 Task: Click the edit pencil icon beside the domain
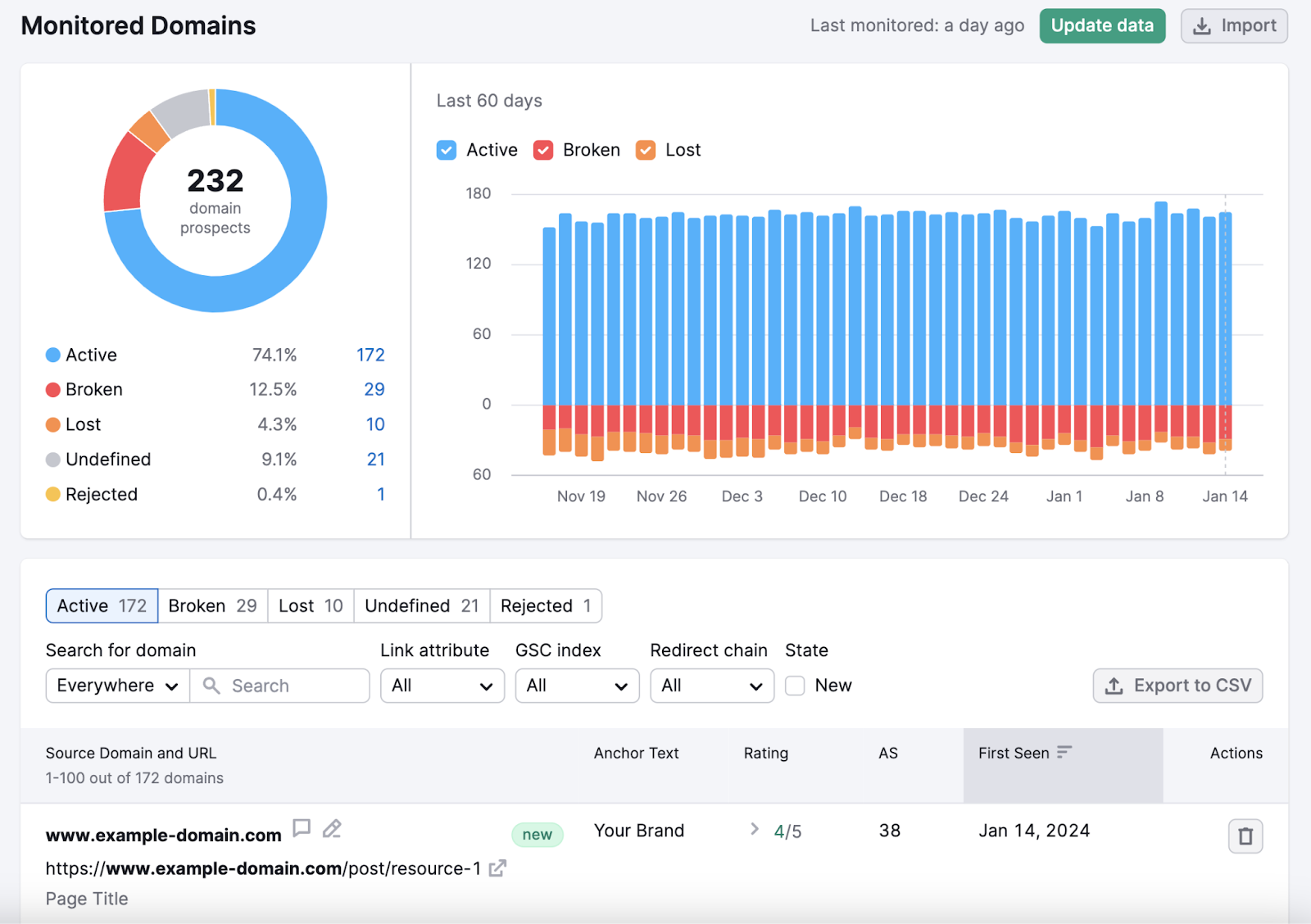coord(332,829)
